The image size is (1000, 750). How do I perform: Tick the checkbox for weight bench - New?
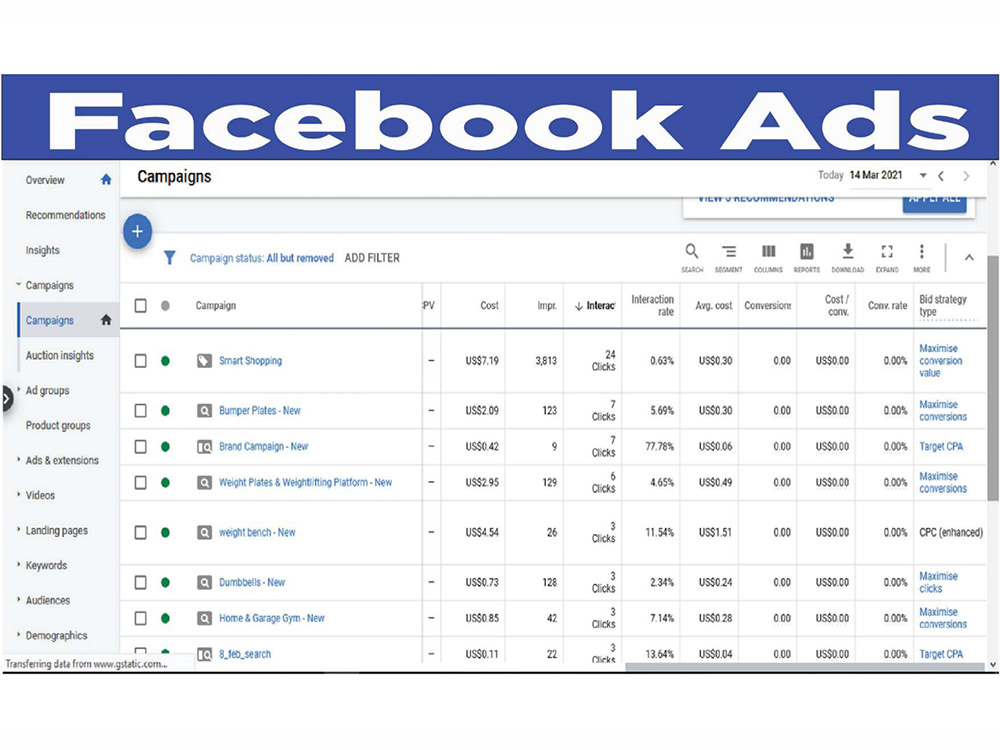[x=140, y=533]
